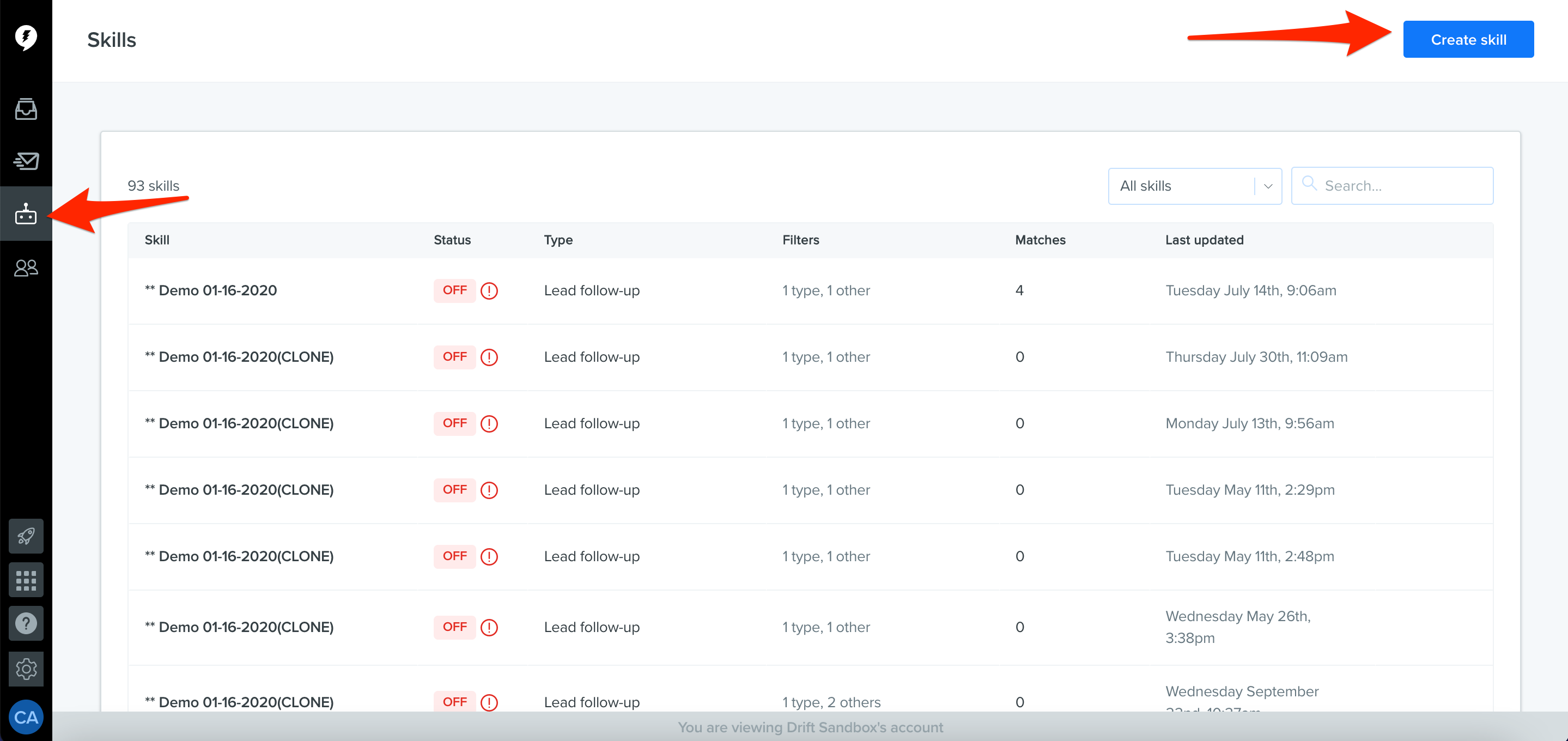
Task: Click 1 type, 2 others filter cell
Action: pyautogui.click(x=831, y=702)
